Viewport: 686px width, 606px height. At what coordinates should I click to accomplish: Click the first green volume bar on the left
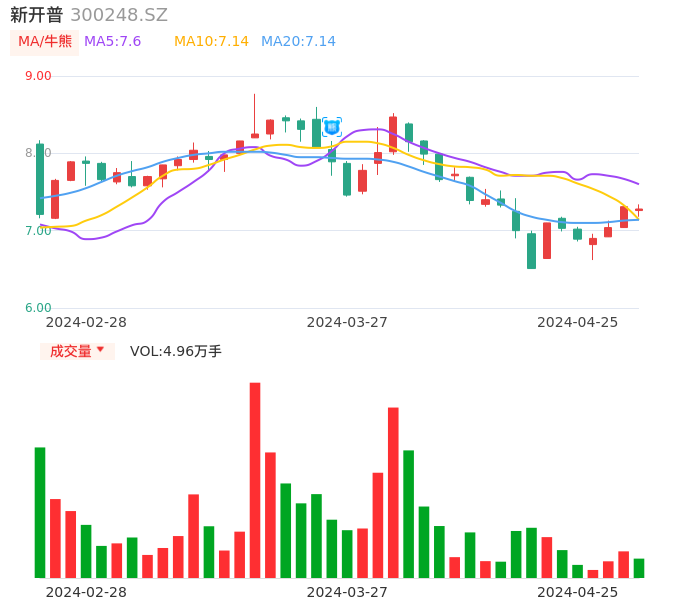tap(40, 512)
